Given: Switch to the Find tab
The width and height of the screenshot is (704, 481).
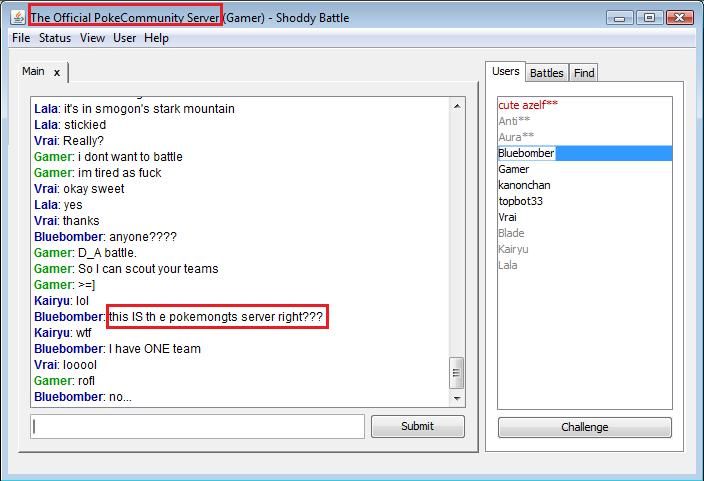Looking at the screenshot, I should pos(584,73).
